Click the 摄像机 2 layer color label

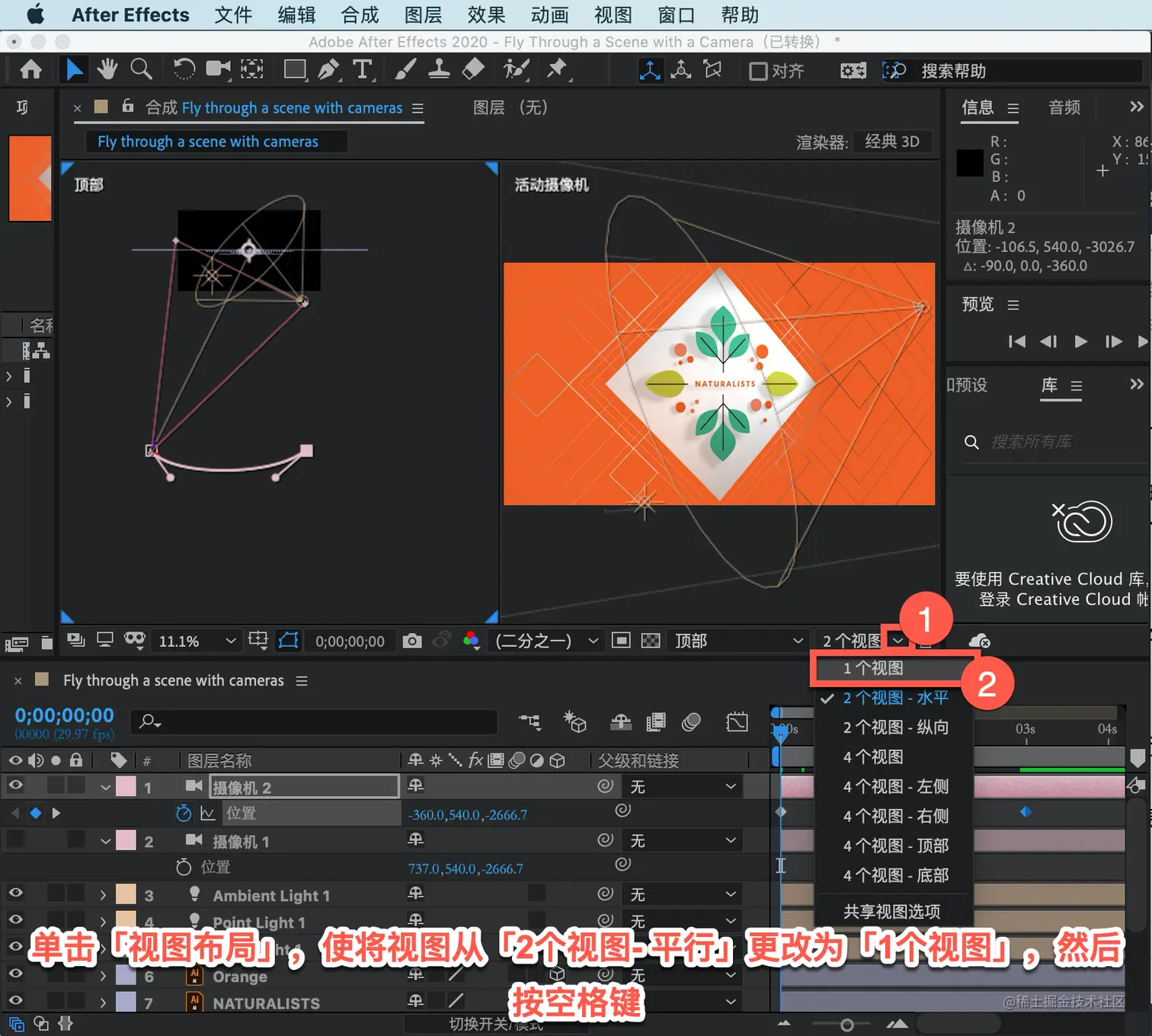tap(126, 786)
